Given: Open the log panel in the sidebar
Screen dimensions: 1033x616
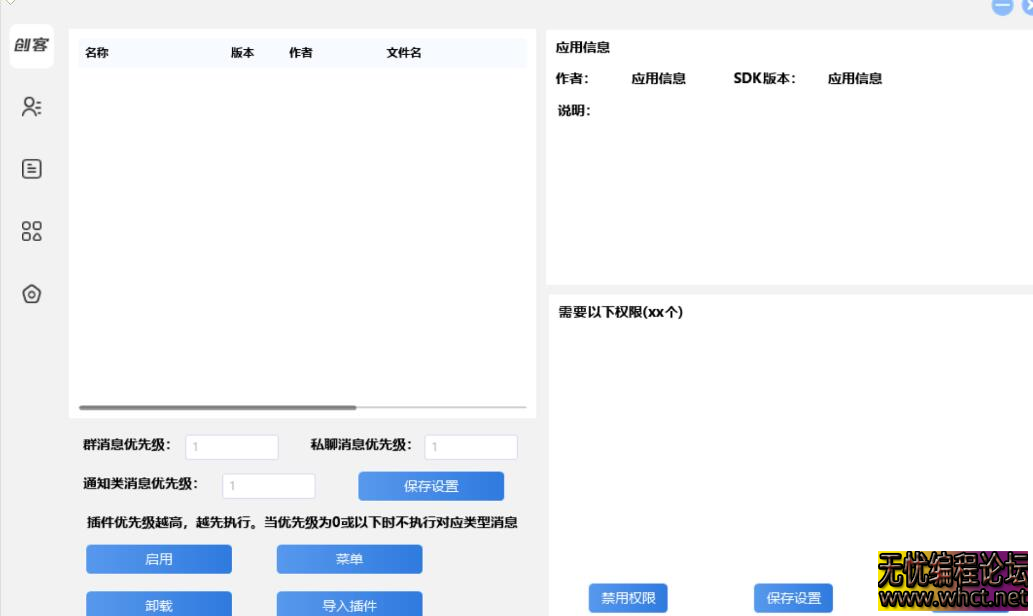Looking at the screenshot, I should [31, 168].
